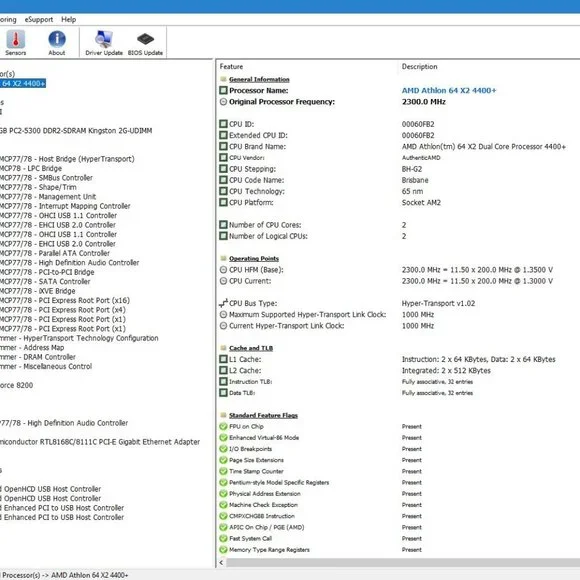Click Standard Feature Flags folder icon
The height and width of the screenshot is (580, 580).
coord(223,415)
